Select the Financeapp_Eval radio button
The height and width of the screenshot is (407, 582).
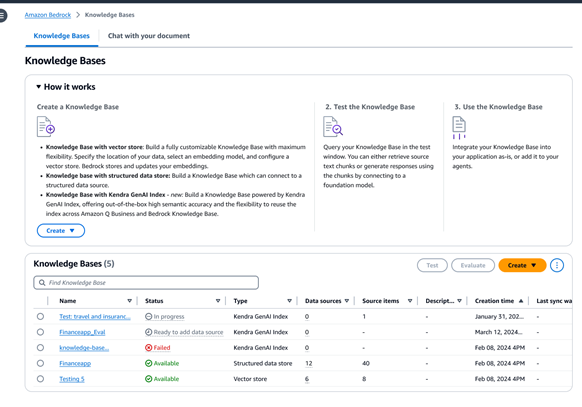(x=40, y=332)
